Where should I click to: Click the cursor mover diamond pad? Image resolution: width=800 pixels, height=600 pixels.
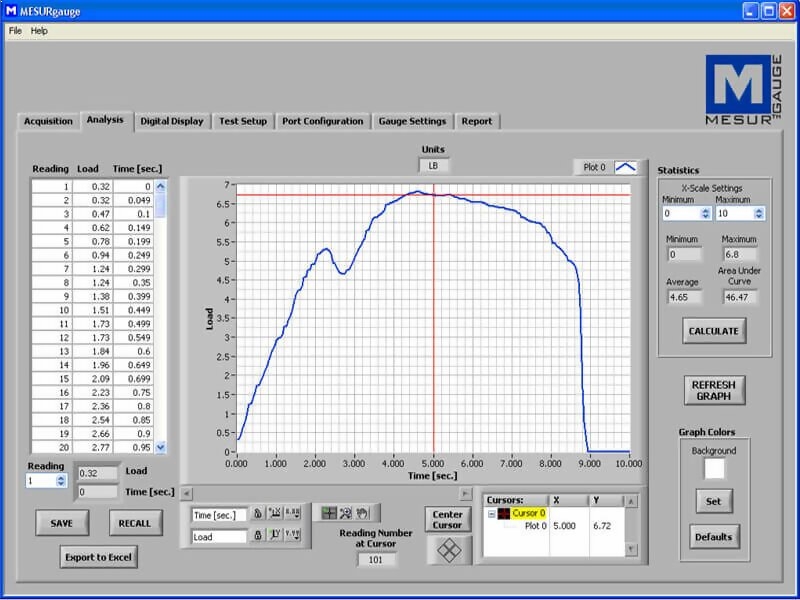click(x=447, y=549)
